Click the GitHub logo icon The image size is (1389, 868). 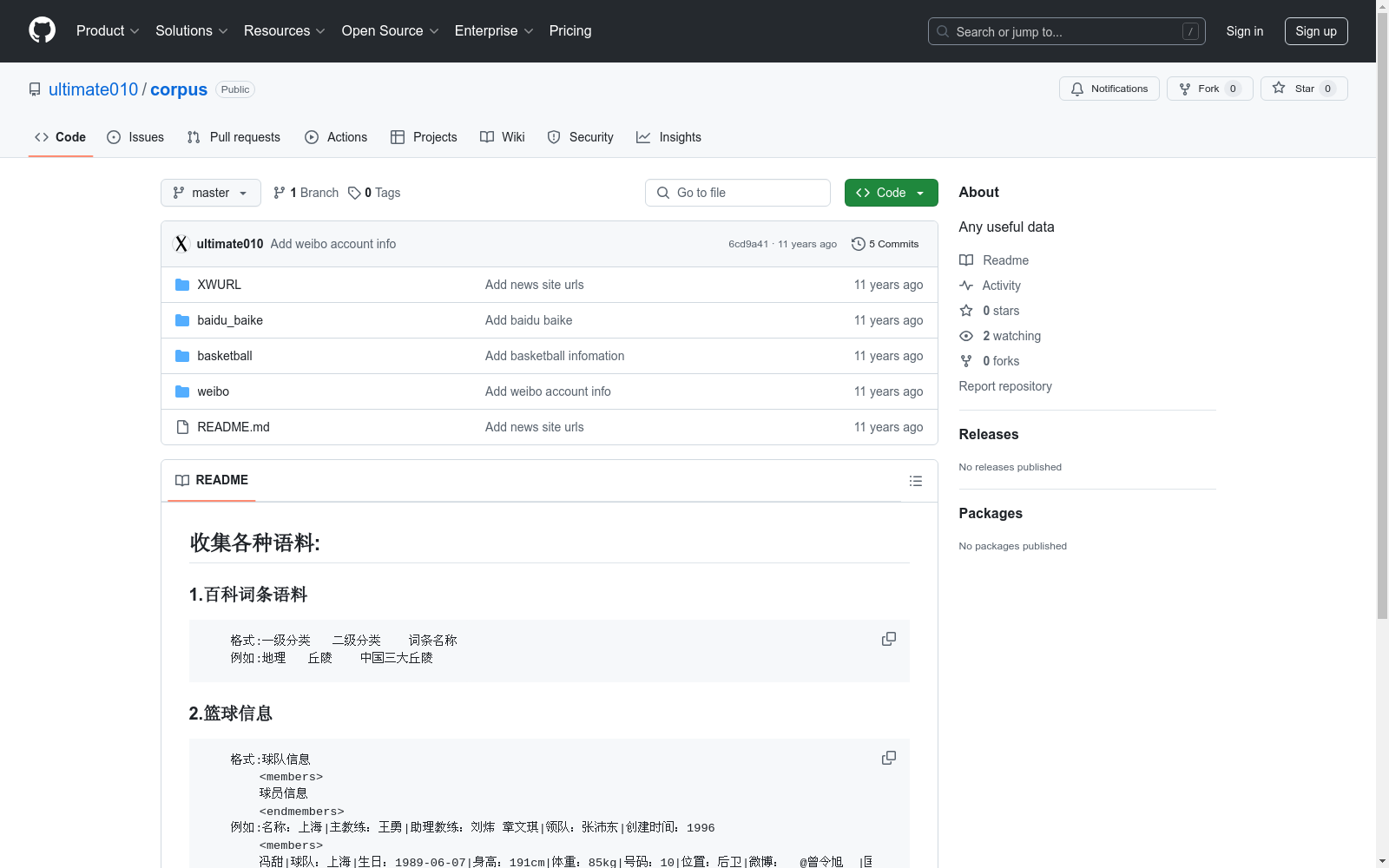tap(42, 30)
